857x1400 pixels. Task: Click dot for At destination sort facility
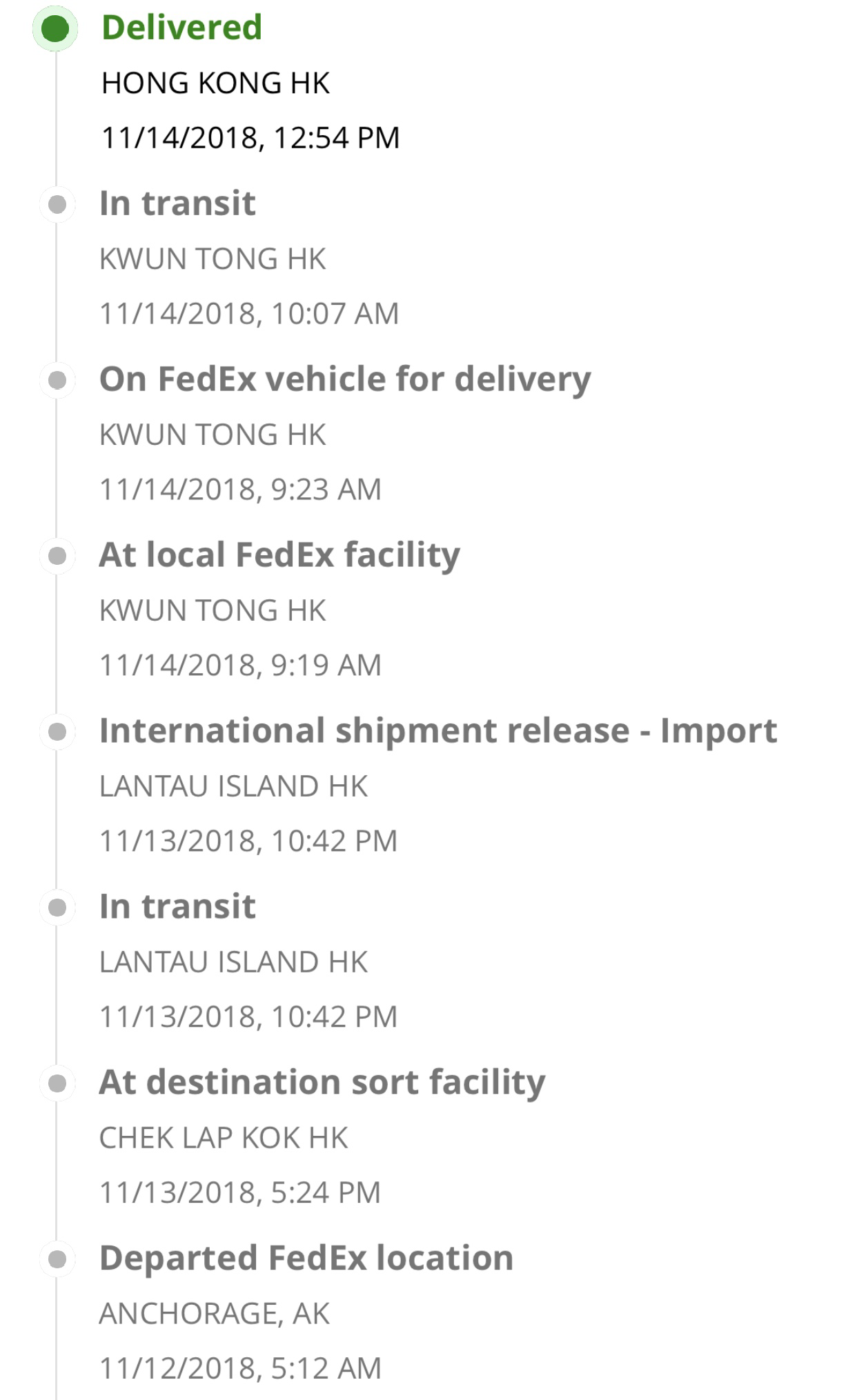[57, 1083]
